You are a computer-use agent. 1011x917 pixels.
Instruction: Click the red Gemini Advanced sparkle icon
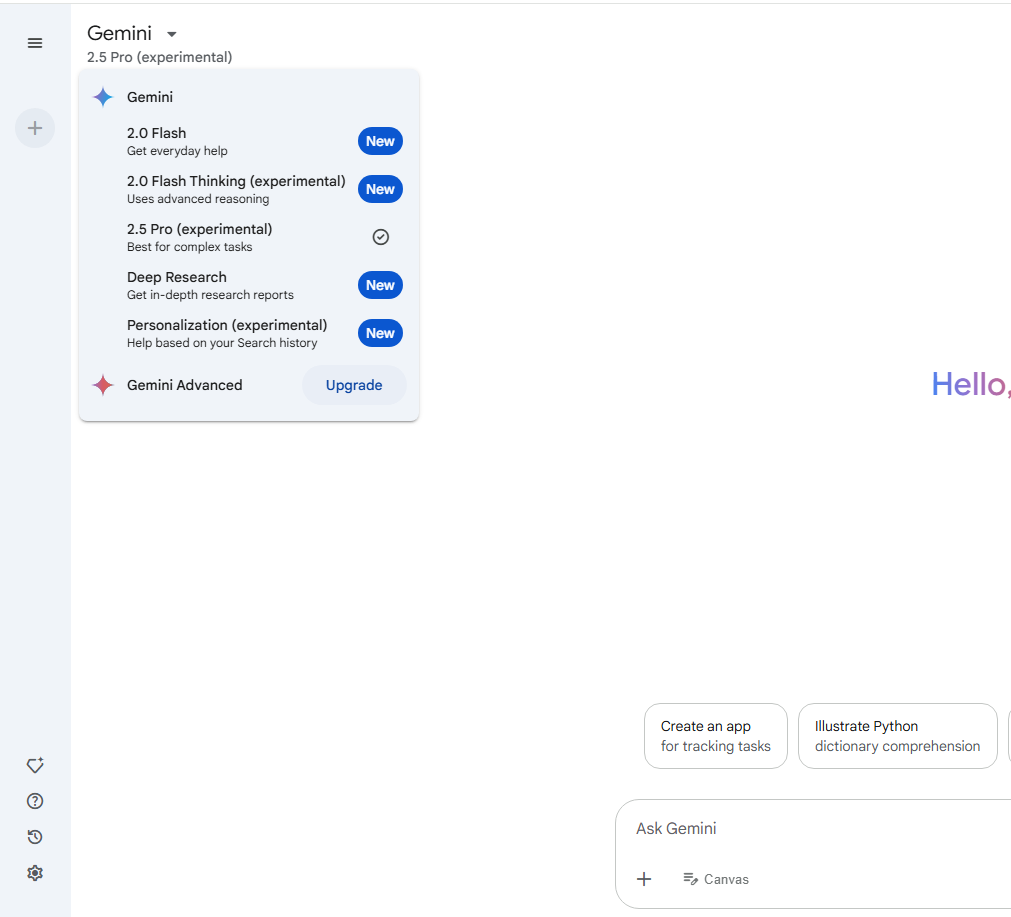103,385
